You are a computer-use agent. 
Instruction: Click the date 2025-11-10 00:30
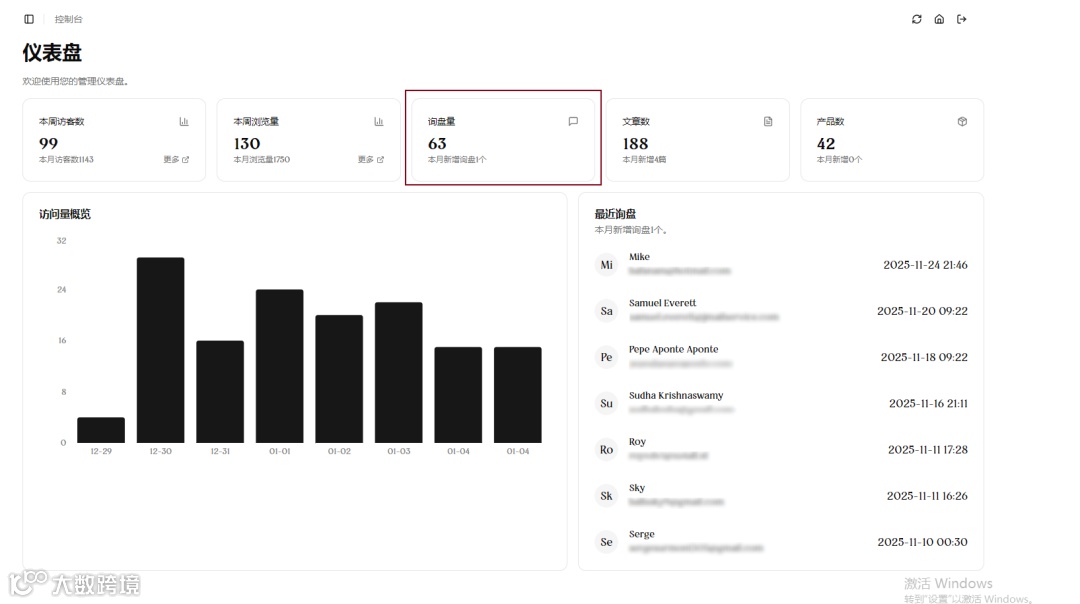(x=922, y=542)
